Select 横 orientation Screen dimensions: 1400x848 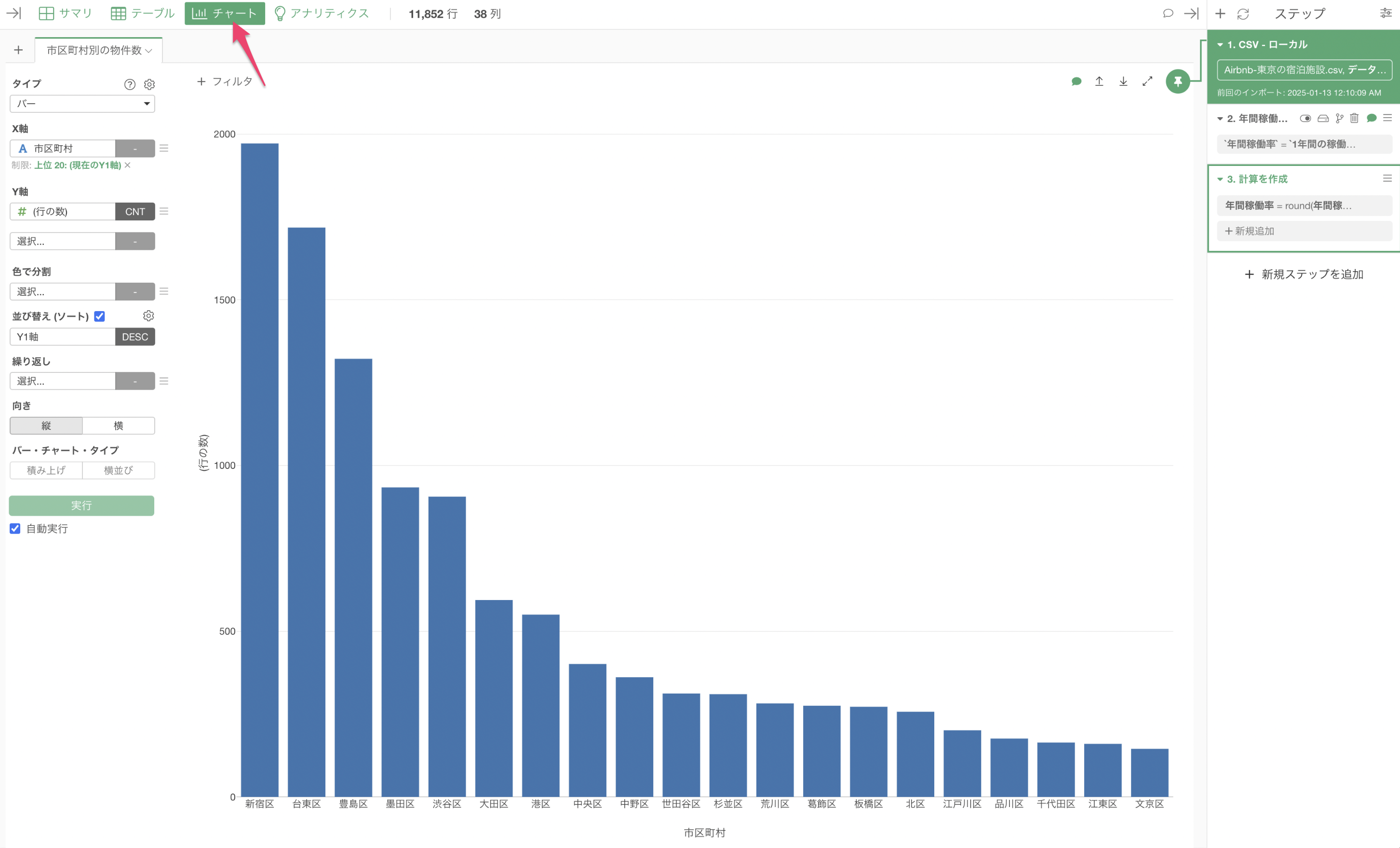tap(118, 426)
